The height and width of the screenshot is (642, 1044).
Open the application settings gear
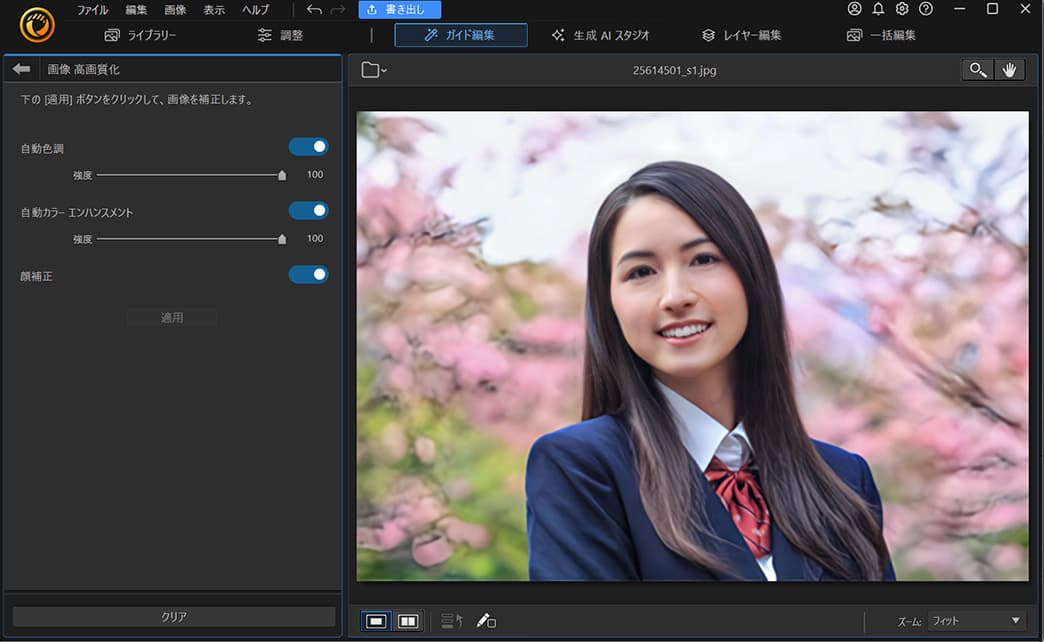coord(901,9)
